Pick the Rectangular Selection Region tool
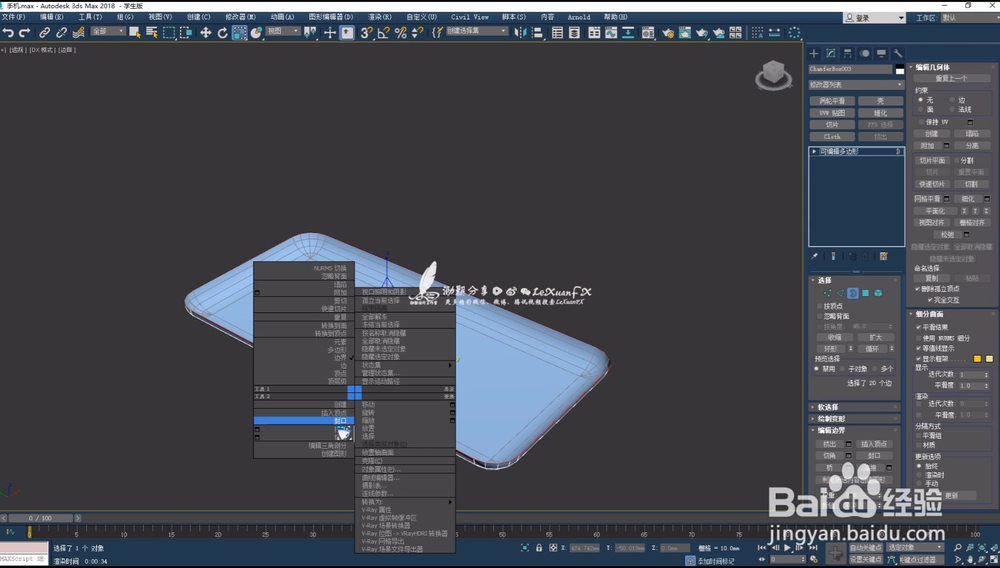This screenshot has height=568, width=1000. click(x=169, y=32)
